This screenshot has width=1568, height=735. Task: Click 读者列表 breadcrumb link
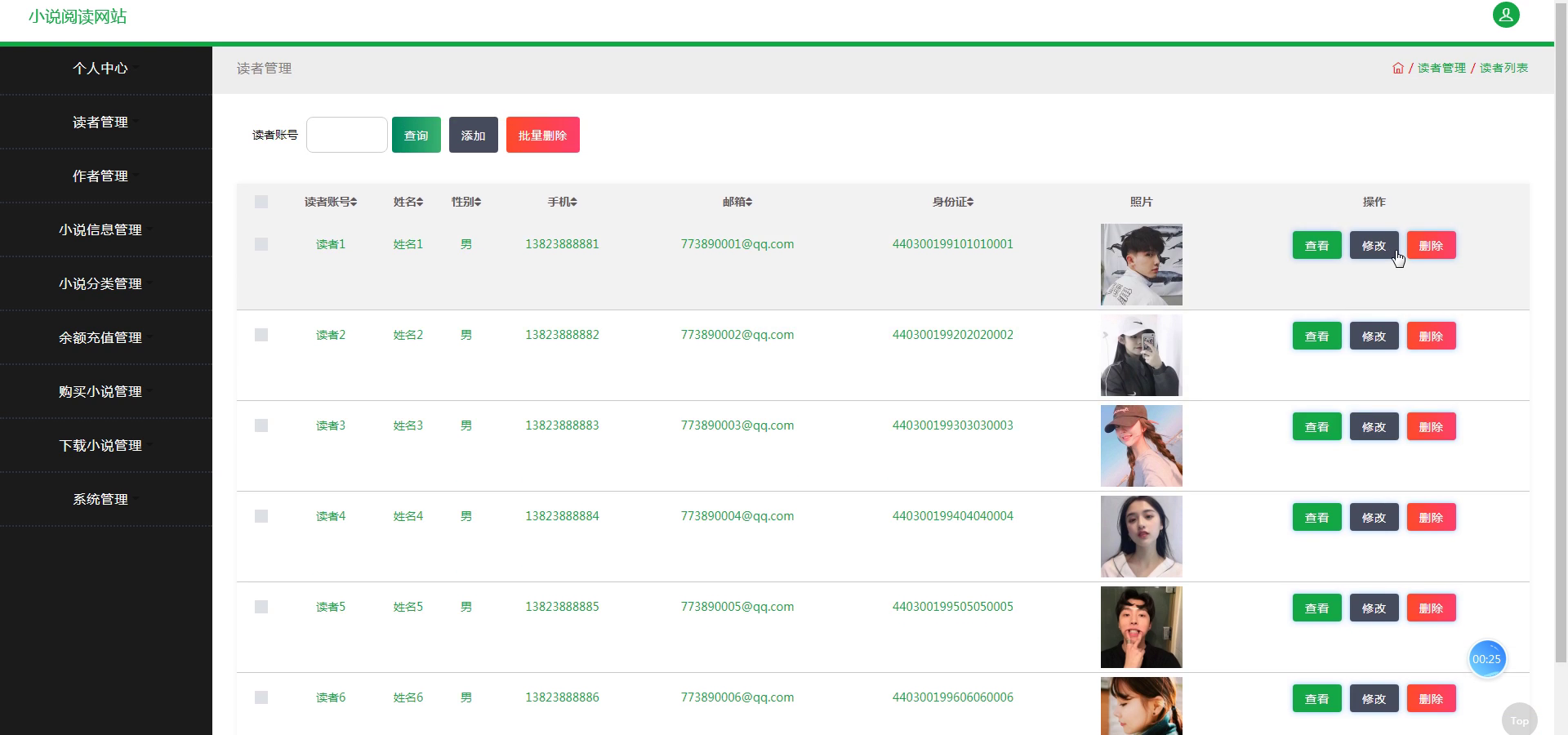click(1503, 68)
